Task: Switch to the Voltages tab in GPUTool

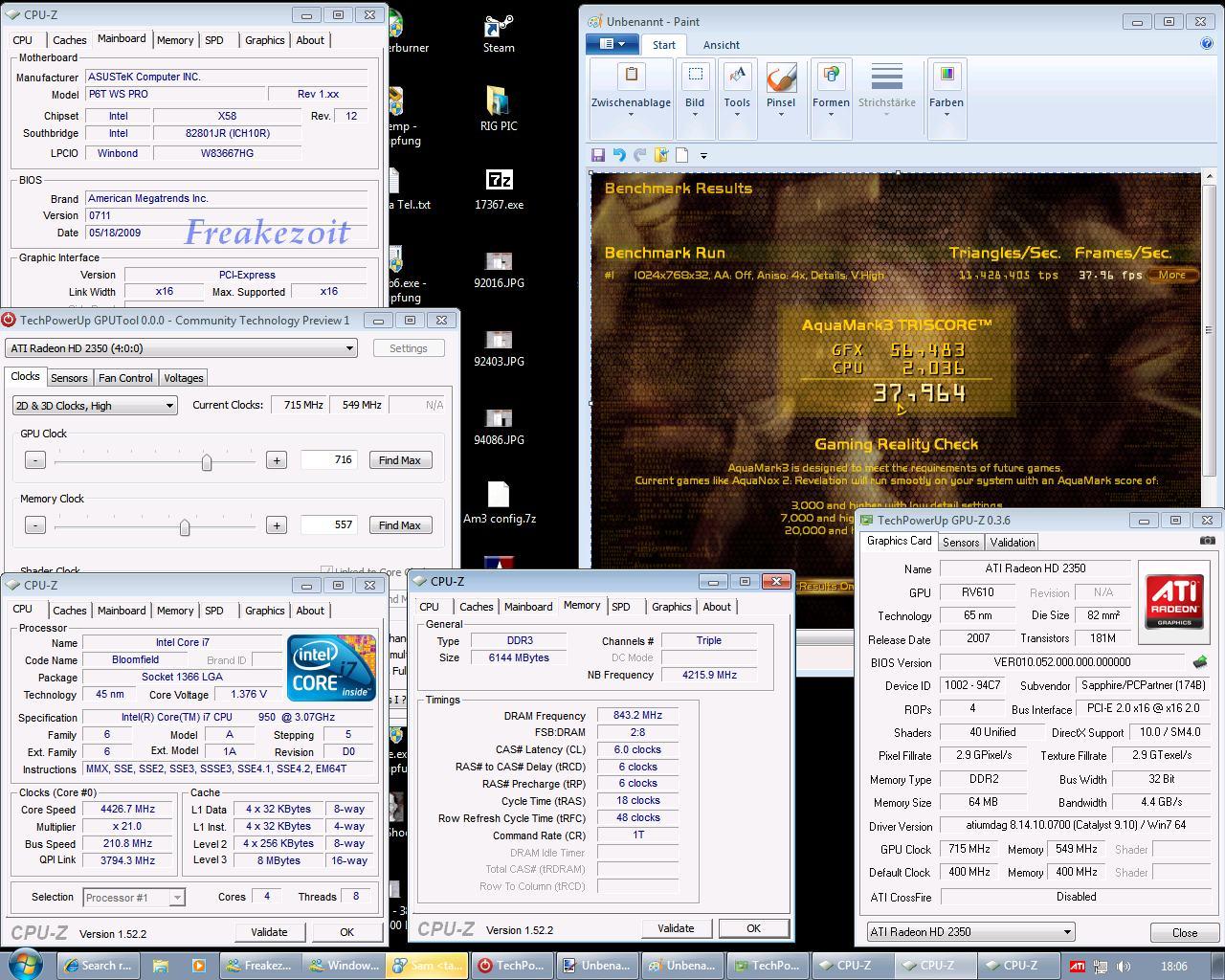Action: tap(183, 378)
